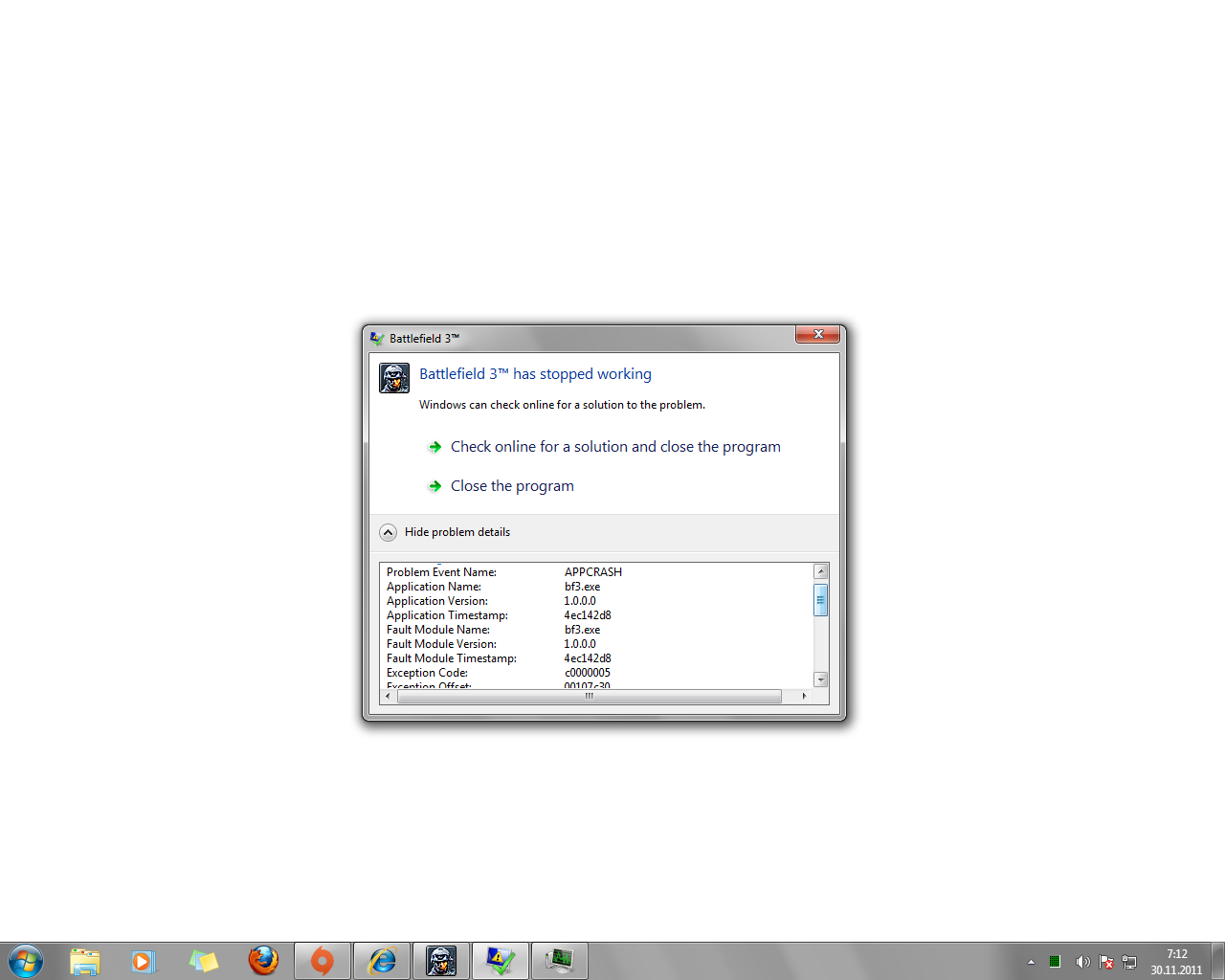This screenshot has width=1225, height=980.
Task: Click the vertical scrollbar thumb in details box
Action: click(820, 600)
